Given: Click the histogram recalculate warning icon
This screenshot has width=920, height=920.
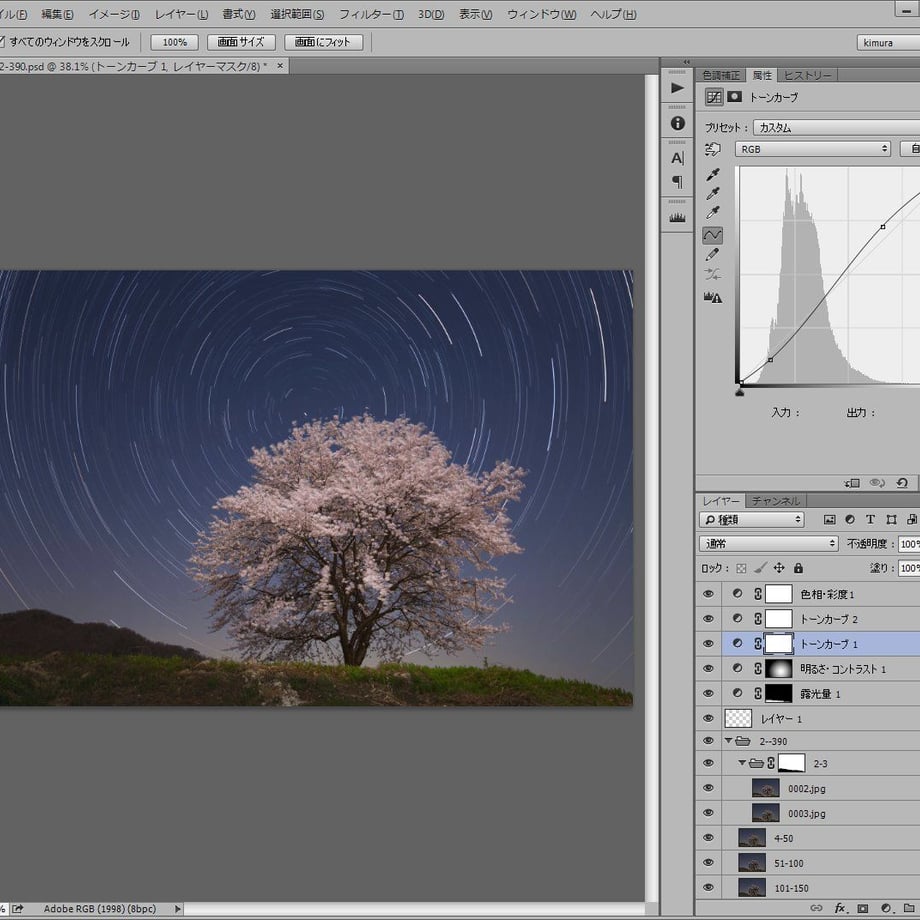Looking at the screenshot, I should (x=712, y=297).
